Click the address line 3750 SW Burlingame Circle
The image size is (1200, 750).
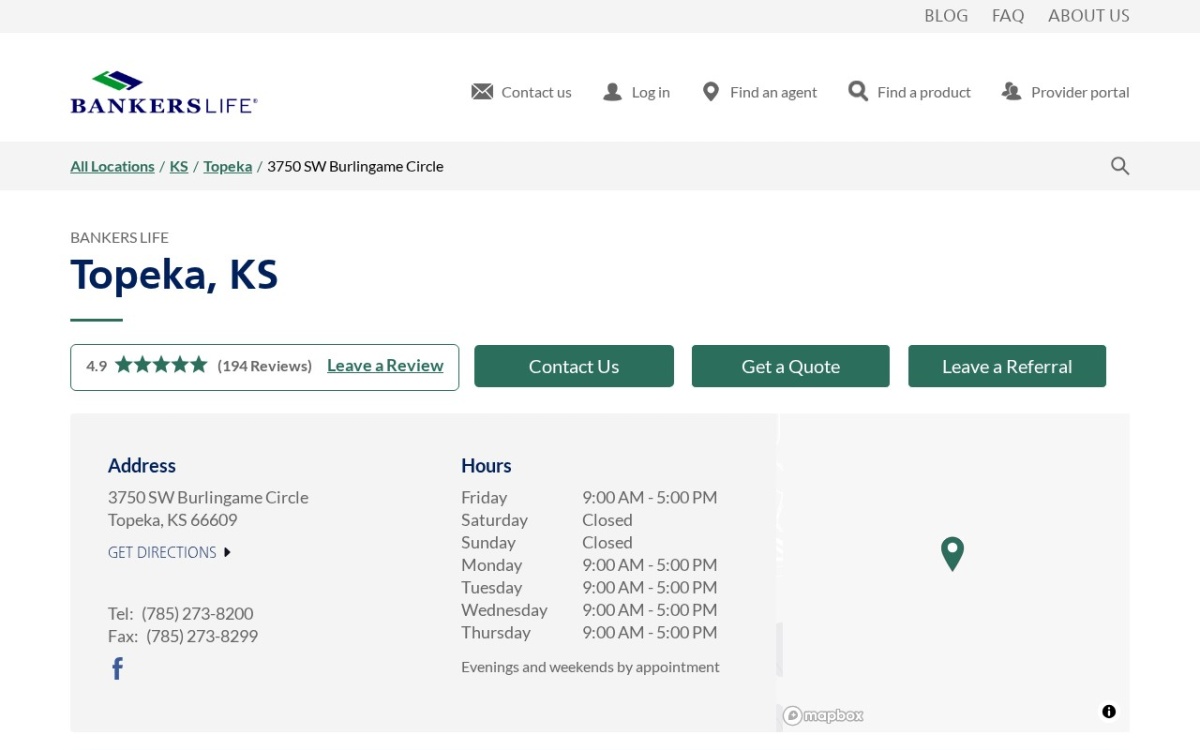tap(208, 497)
